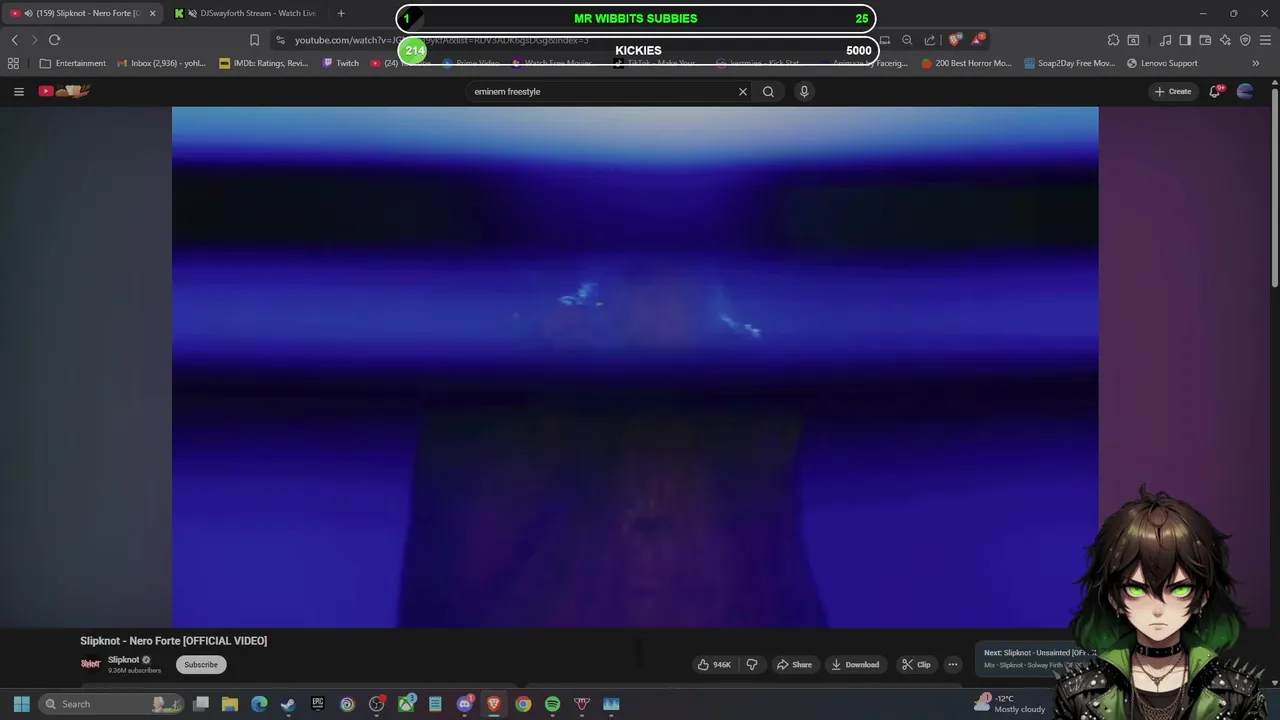Go to YouTube home via the logo
This screenshot has width=1280, height=720.
(x=65, y=91)
